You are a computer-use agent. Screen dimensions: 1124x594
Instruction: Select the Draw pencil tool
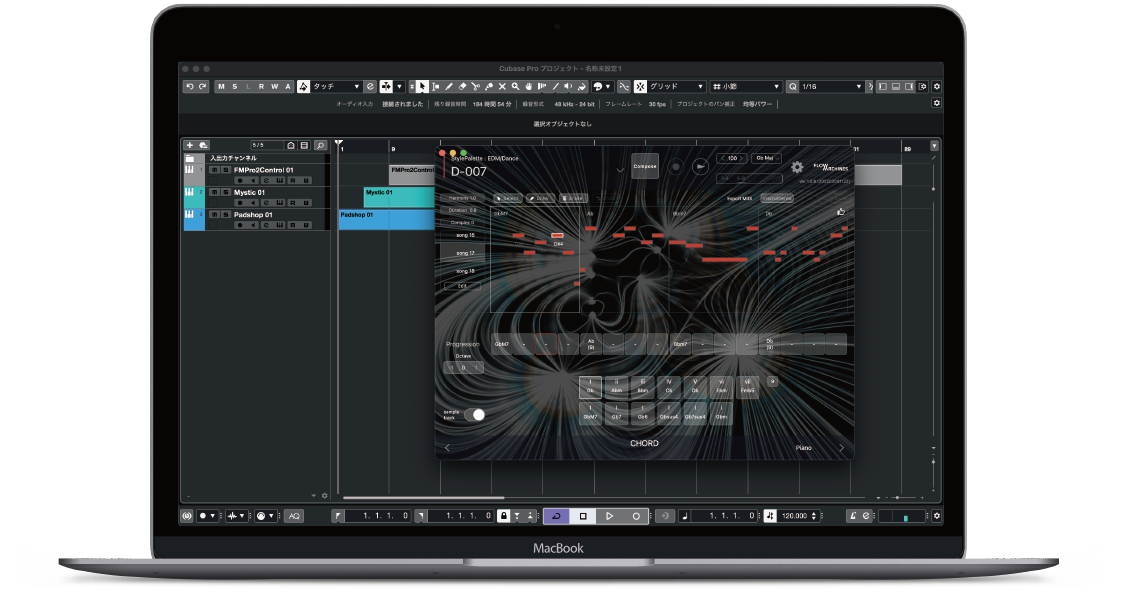coord(449,87)
